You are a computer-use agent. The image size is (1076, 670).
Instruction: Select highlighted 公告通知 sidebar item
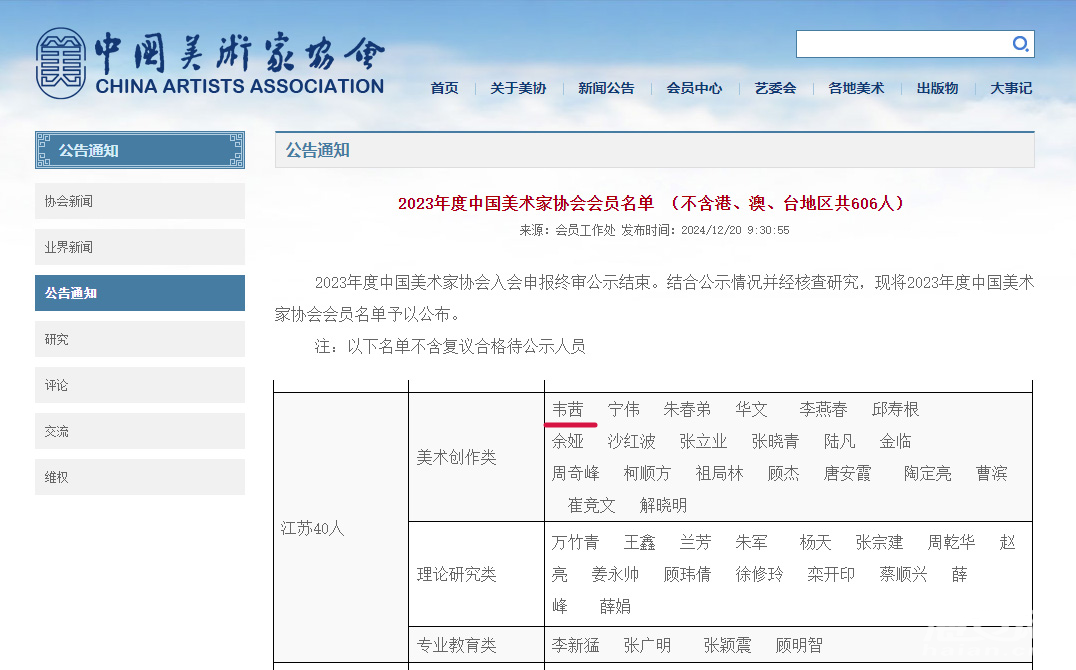pos(140,293)
